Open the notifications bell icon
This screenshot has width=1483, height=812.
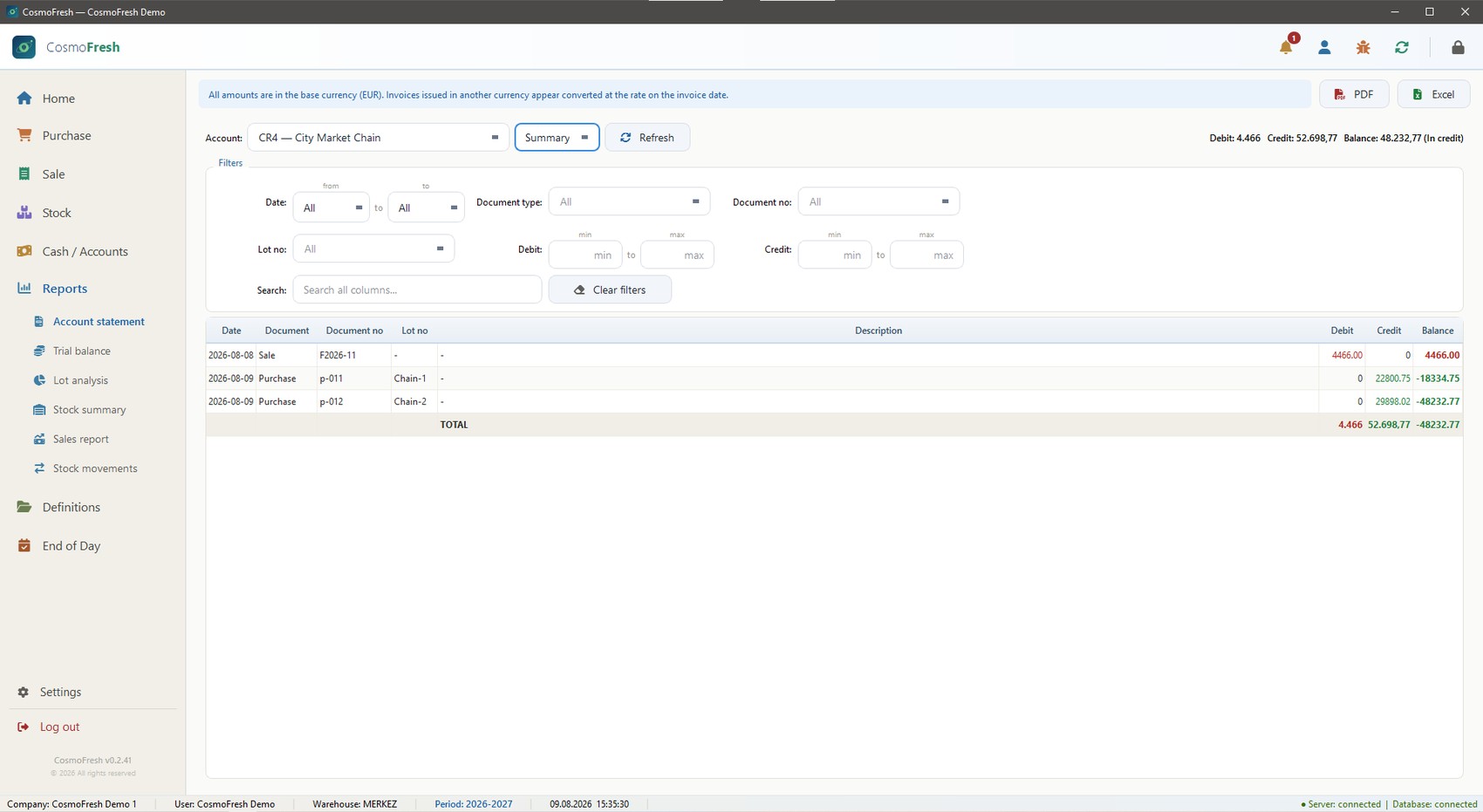point(1286,47)
